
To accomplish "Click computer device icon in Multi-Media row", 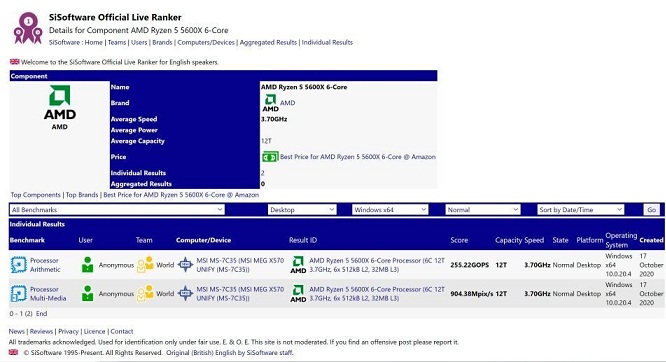I will (x=185, y=293).
